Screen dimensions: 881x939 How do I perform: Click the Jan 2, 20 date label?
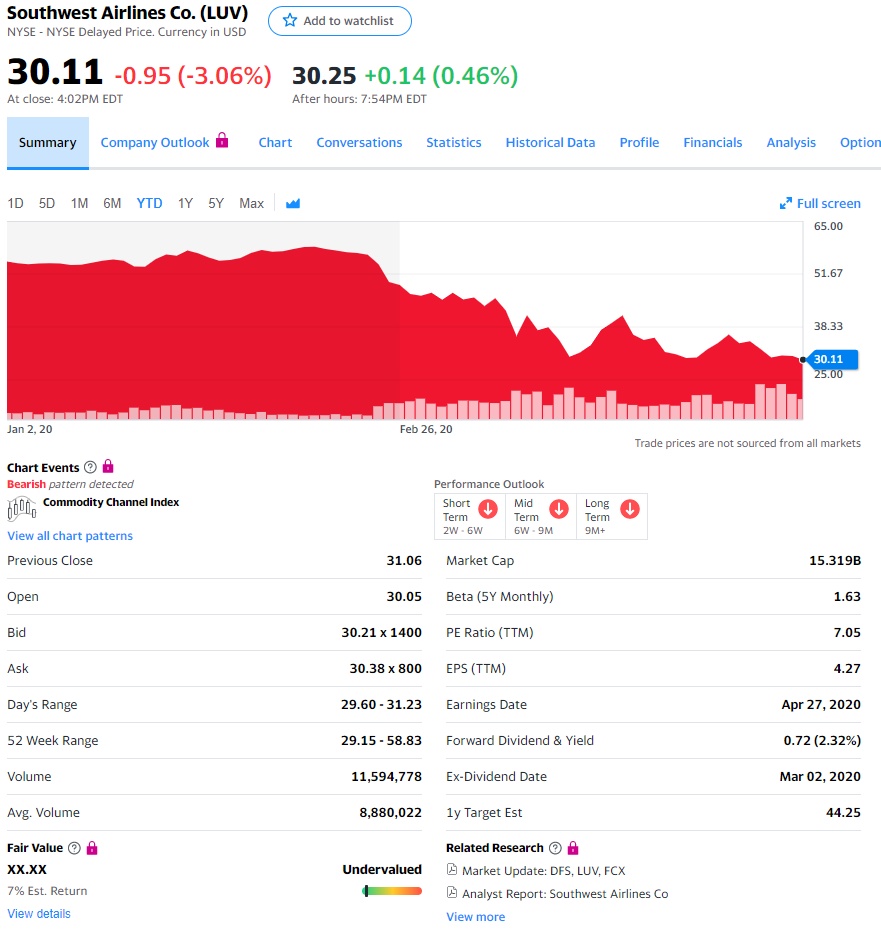[29, 429]
